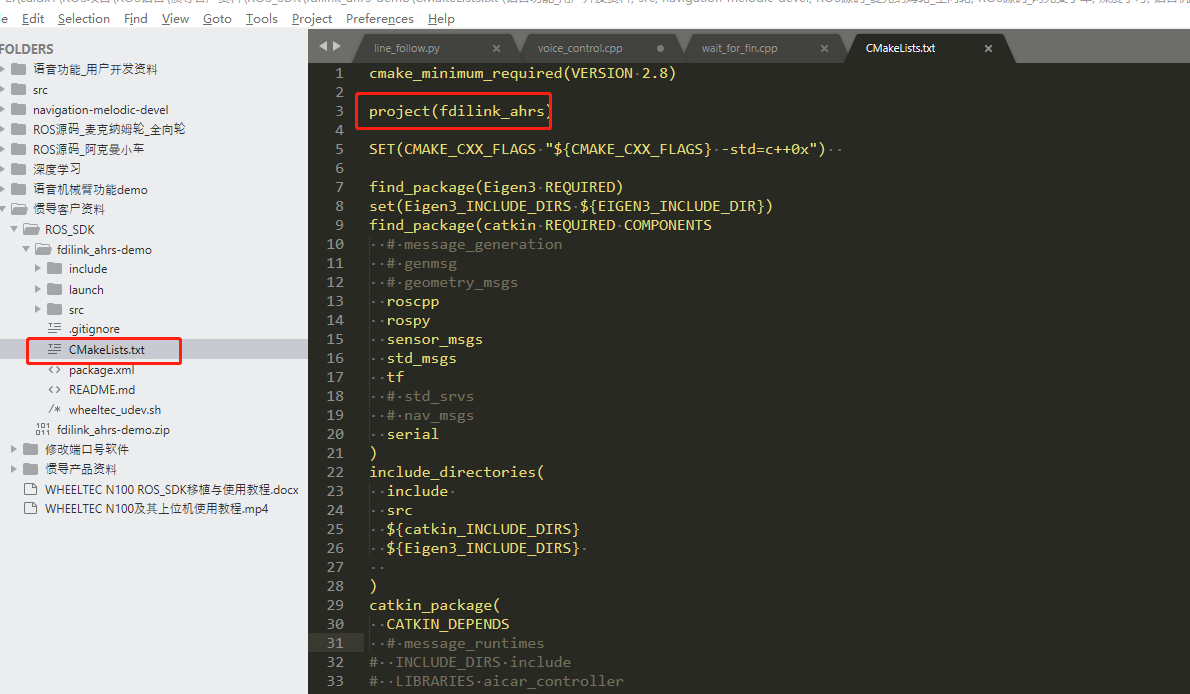
Task: Click project(fdilink_ahrs) code line
Action: click(460, 111)
